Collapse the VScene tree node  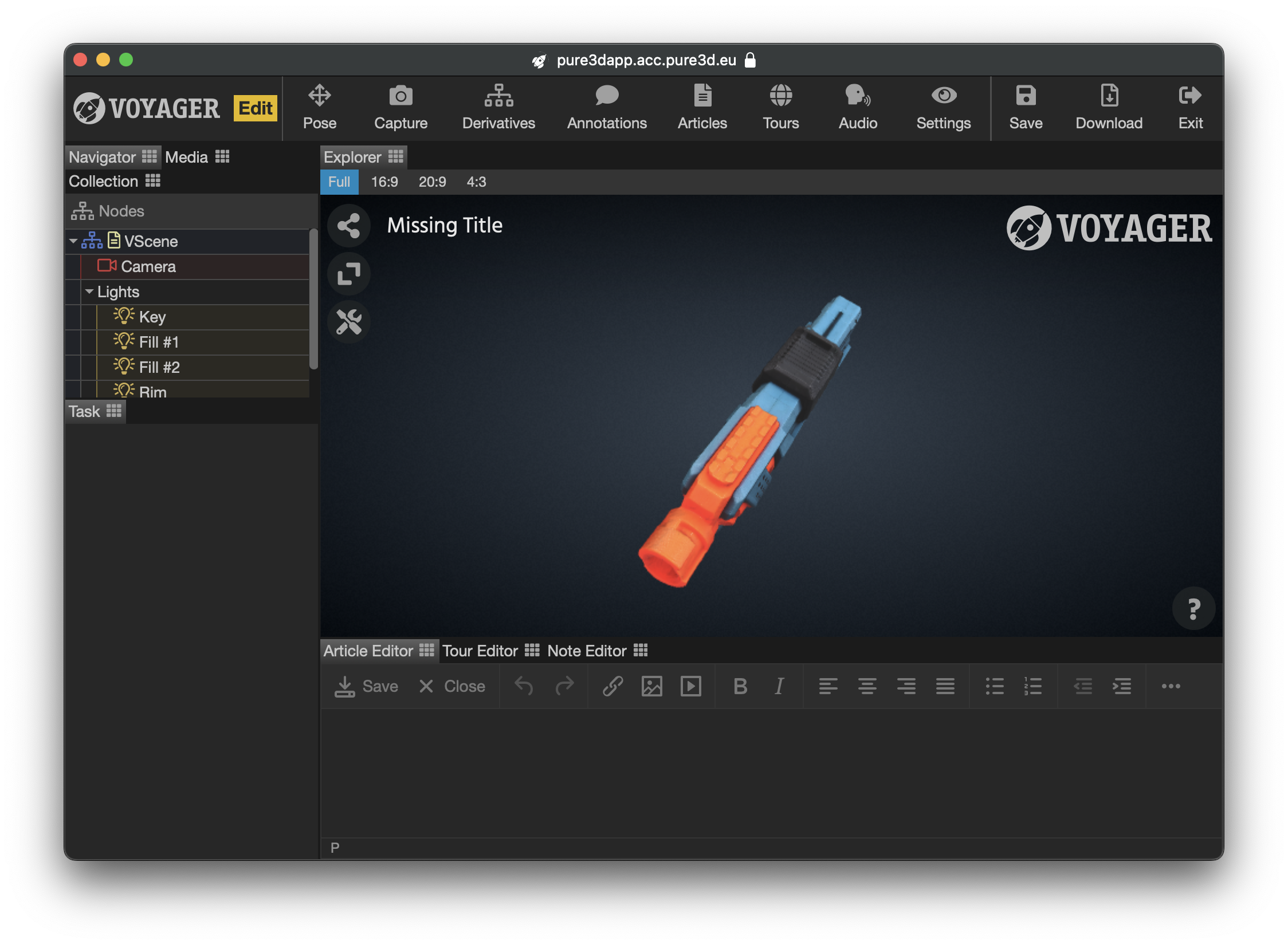73,242
